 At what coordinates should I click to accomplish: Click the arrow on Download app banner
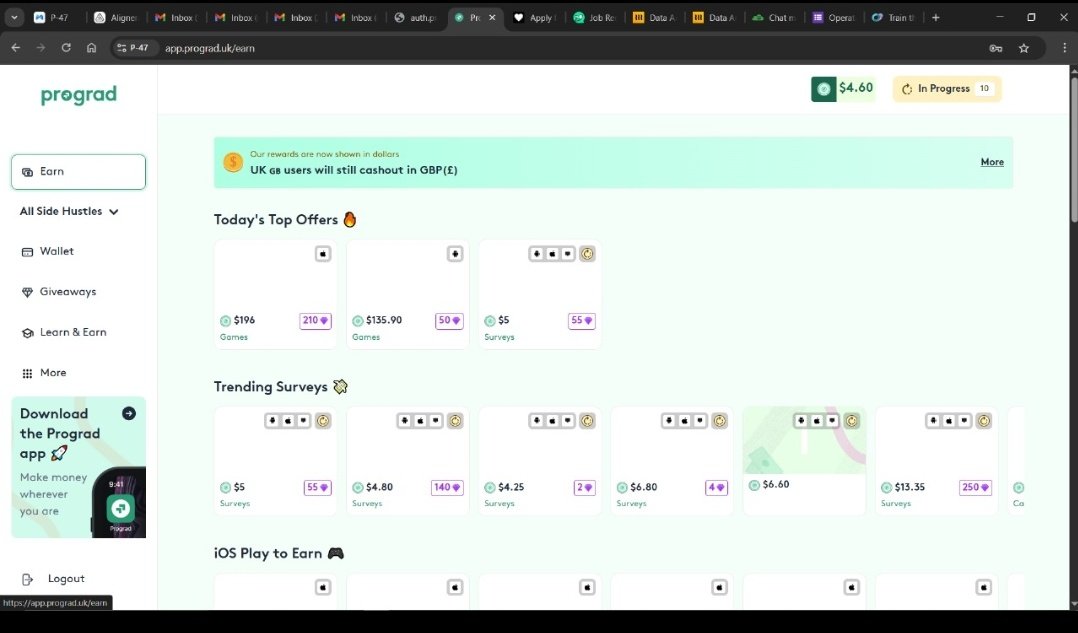129,413
